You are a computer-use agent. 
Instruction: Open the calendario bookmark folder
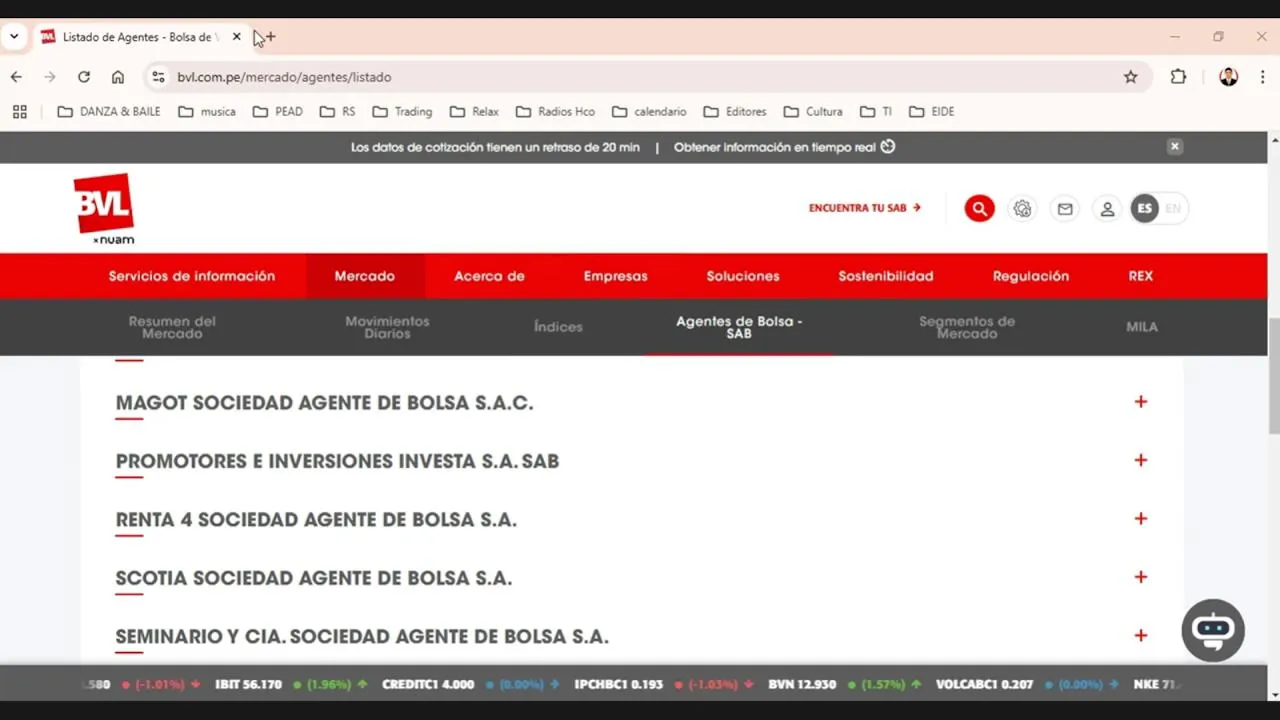(649, 112)
